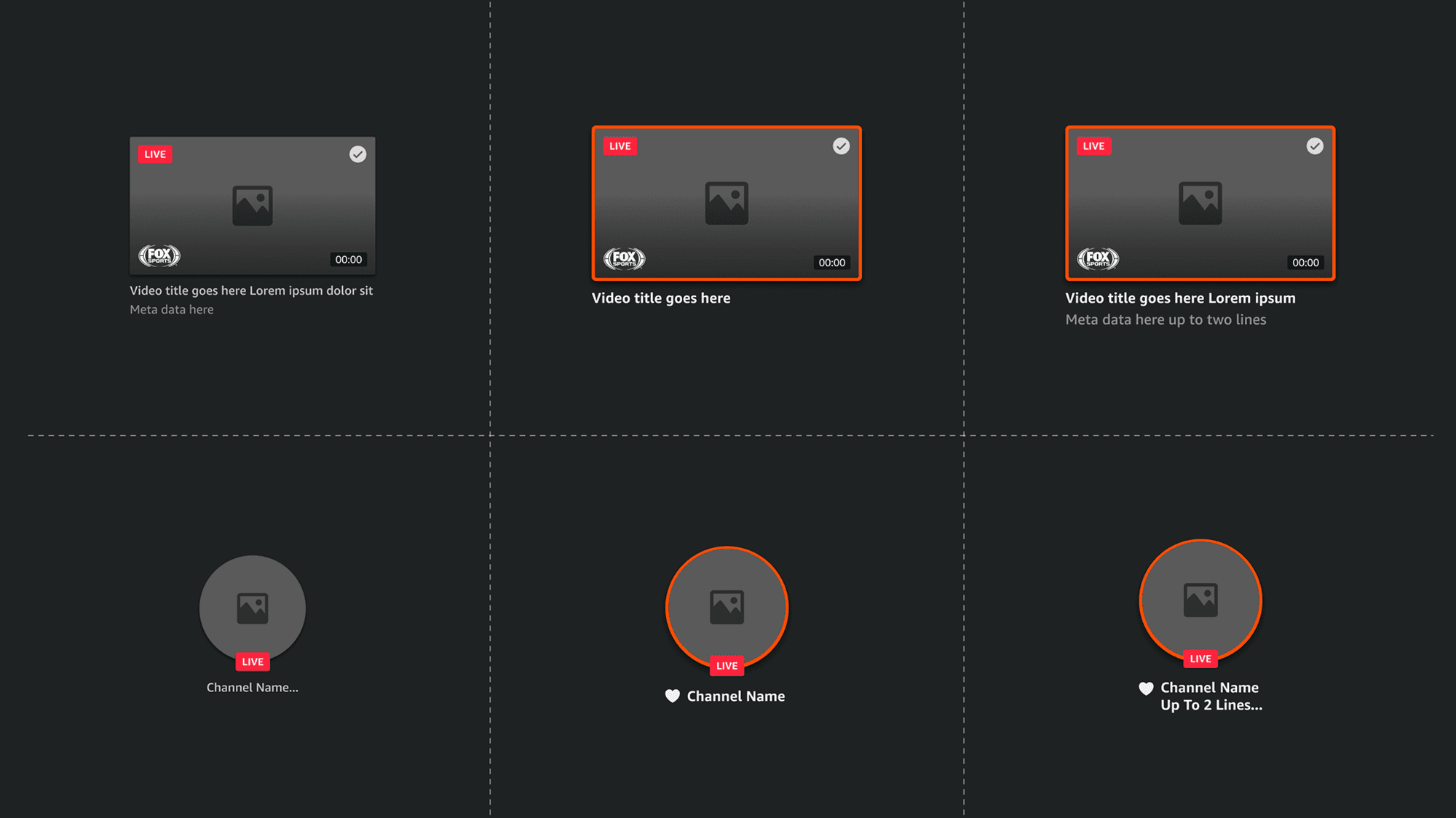Viewport: 1456px width, 818px height.
Task: Click the 'Channel Name Up To 2 Lines...' label
Action: pos(1211,696)
